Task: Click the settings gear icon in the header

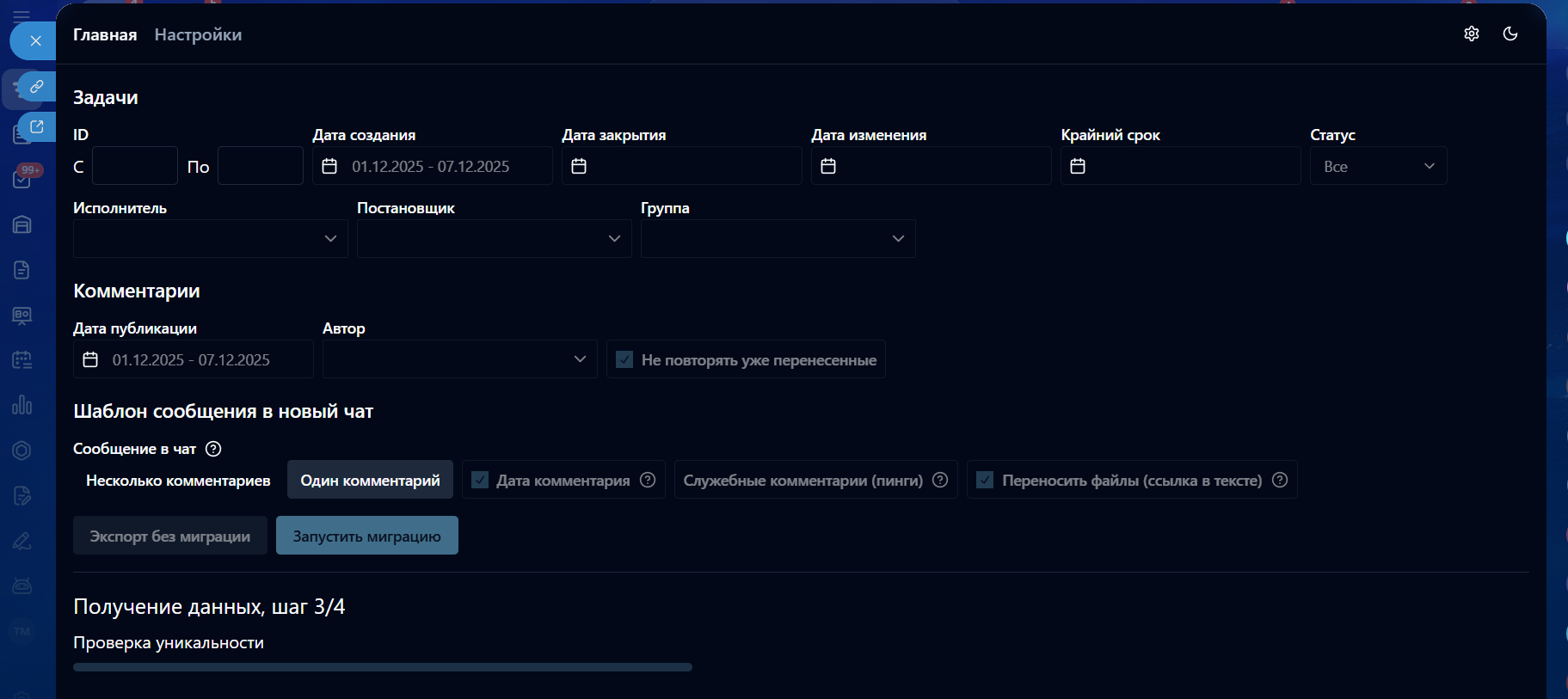Action: 1471,34
